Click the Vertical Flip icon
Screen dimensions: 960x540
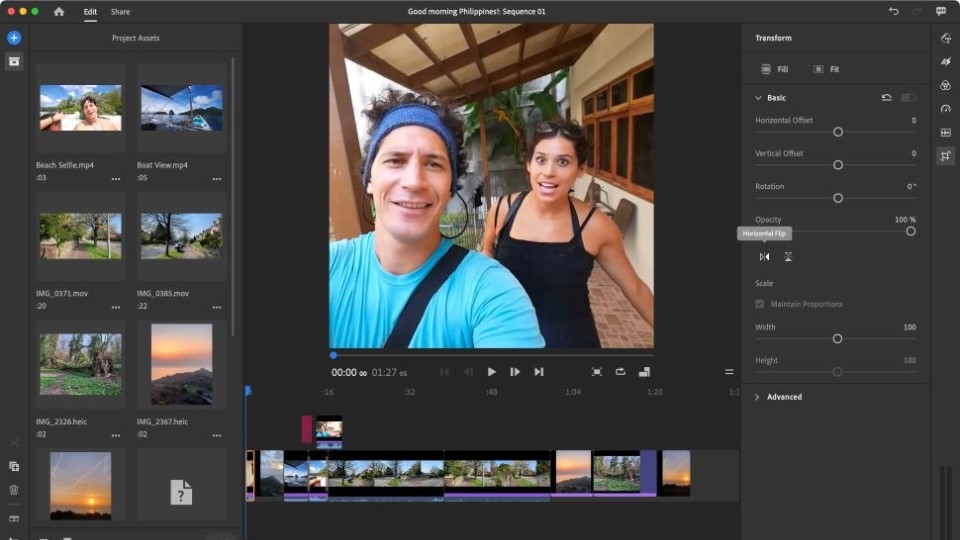(788, 257)
